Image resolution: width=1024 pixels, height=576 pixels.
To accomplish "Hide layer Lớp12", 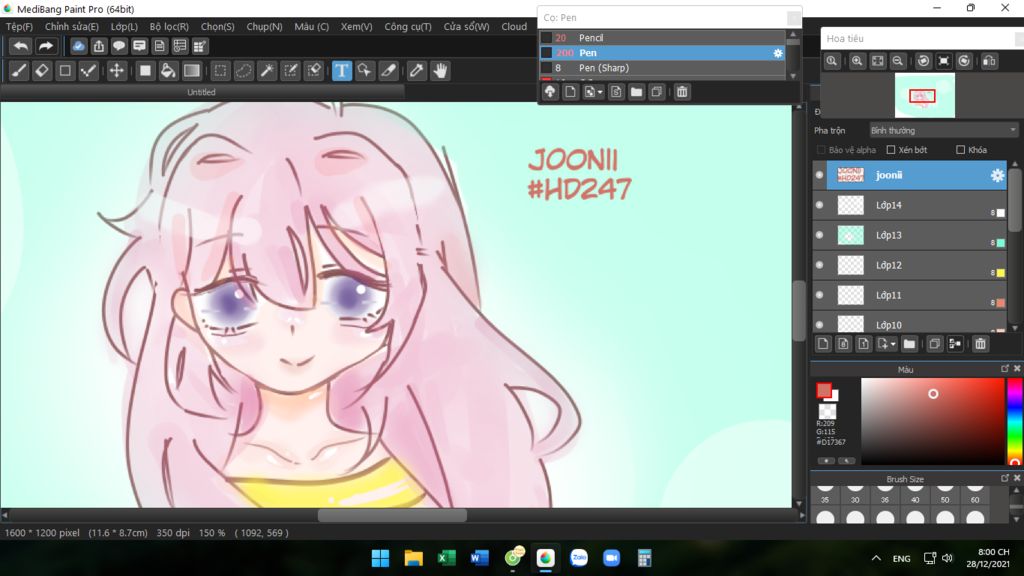I will click(820, 265).
